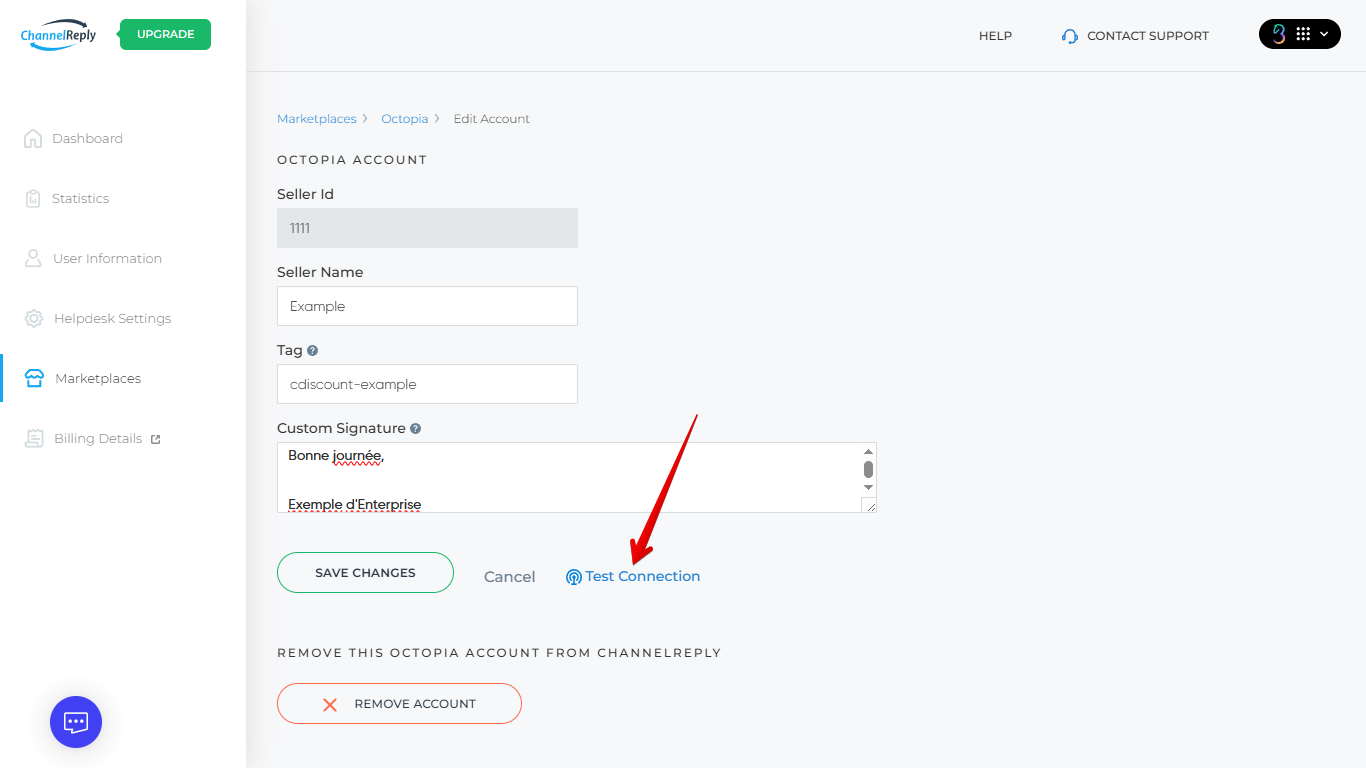Click the Edit Account breadcrumb text

492,119
